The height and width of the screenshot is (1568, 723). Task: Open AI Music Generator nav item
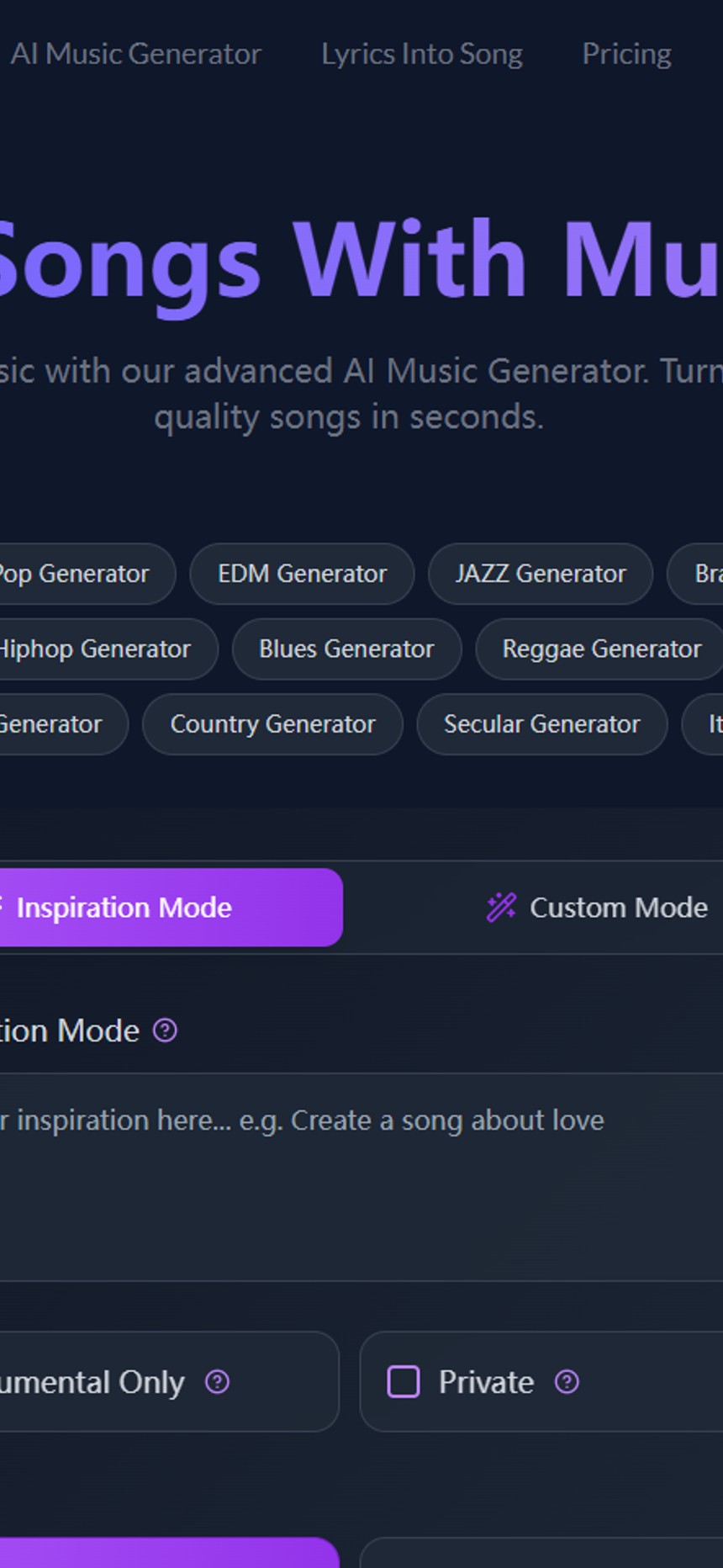[135, 54]
